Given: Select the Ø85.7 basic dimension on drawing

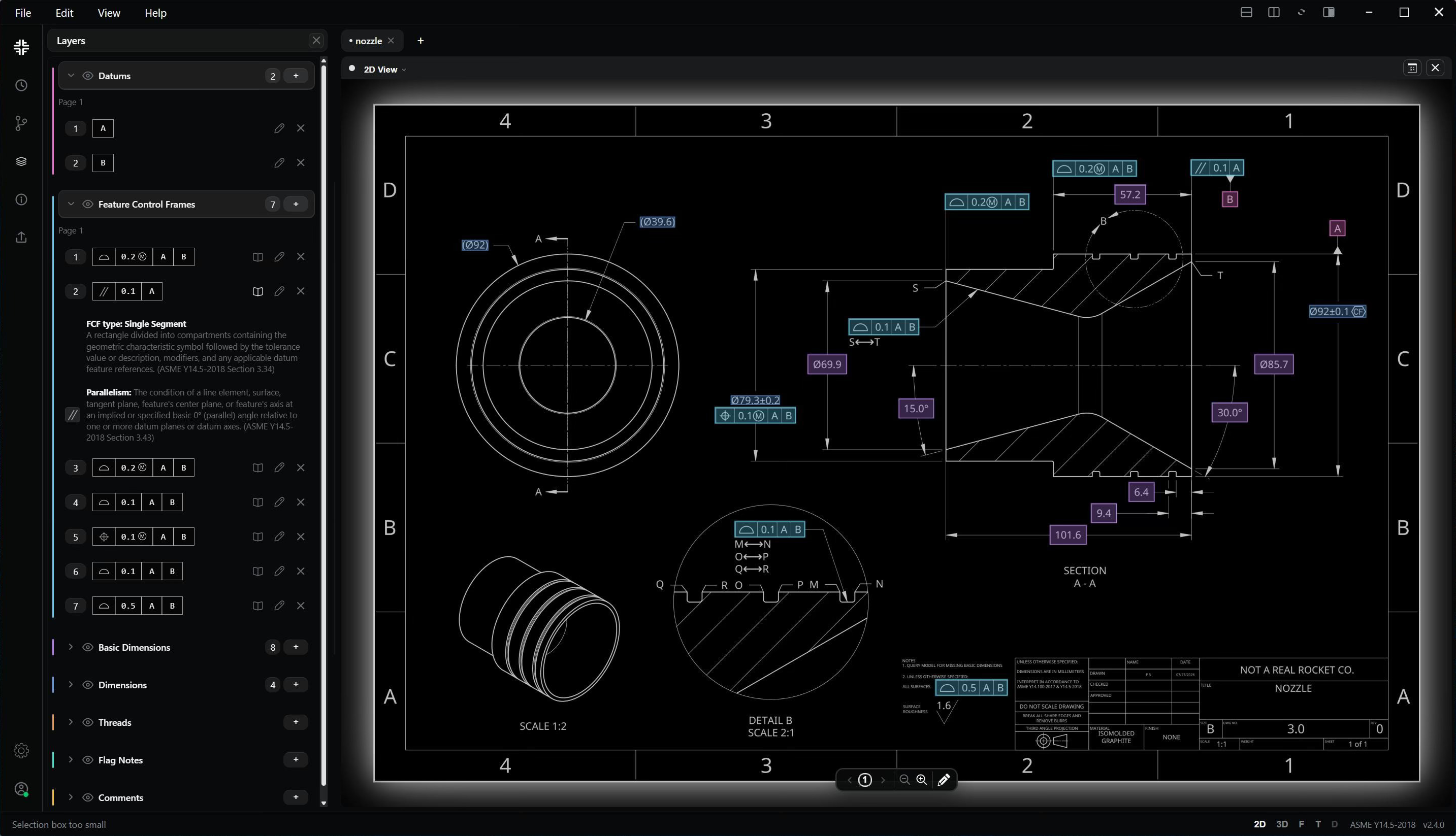Looking at the screenshot, I should (x=1273, y=364).
